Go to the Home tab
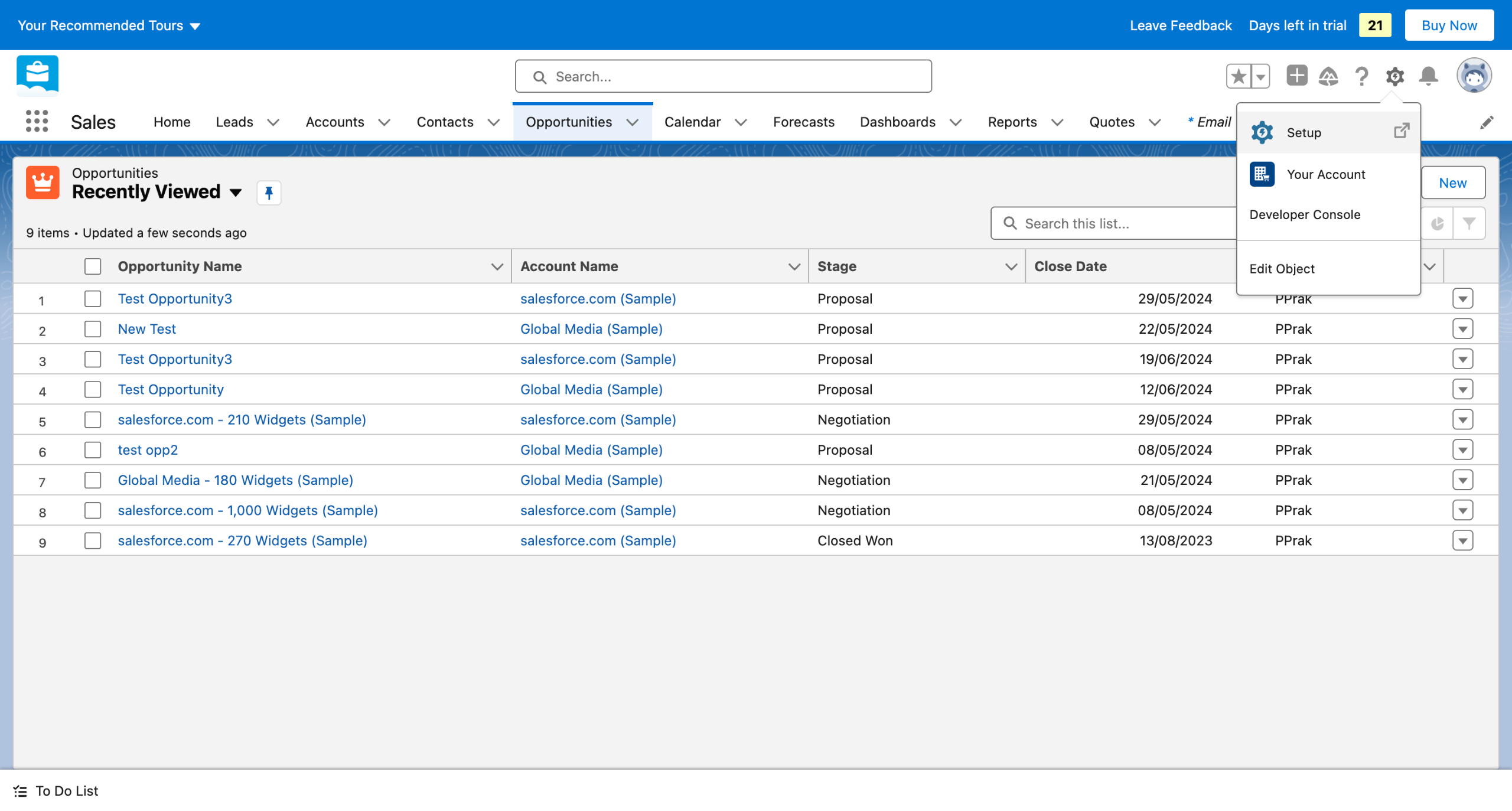The width and height of the screenshot is (1512, 811). [x=172, y=122]
